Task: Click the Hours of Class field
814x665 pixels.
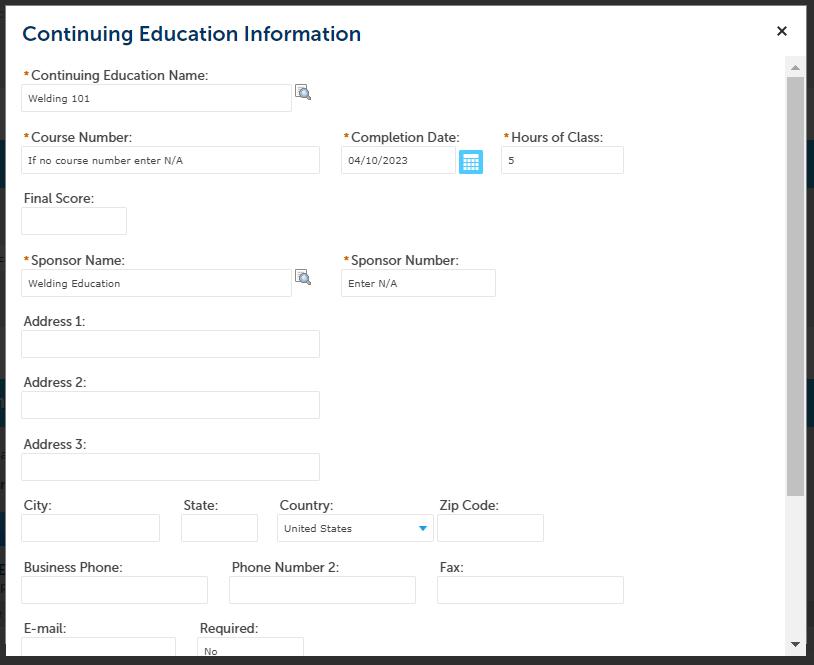Action: coord(562,160)
